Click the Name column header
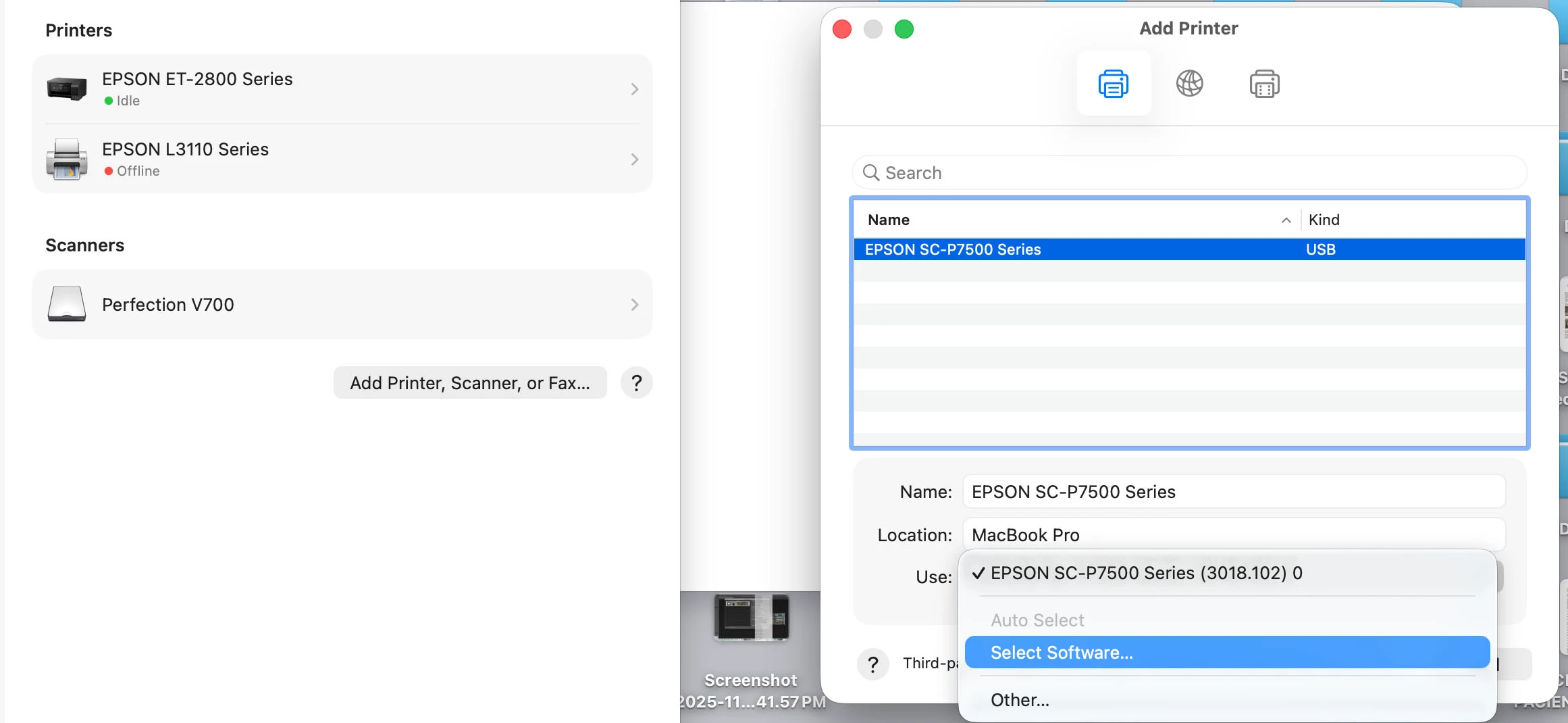1568x723 pixels. [1076, 220]
